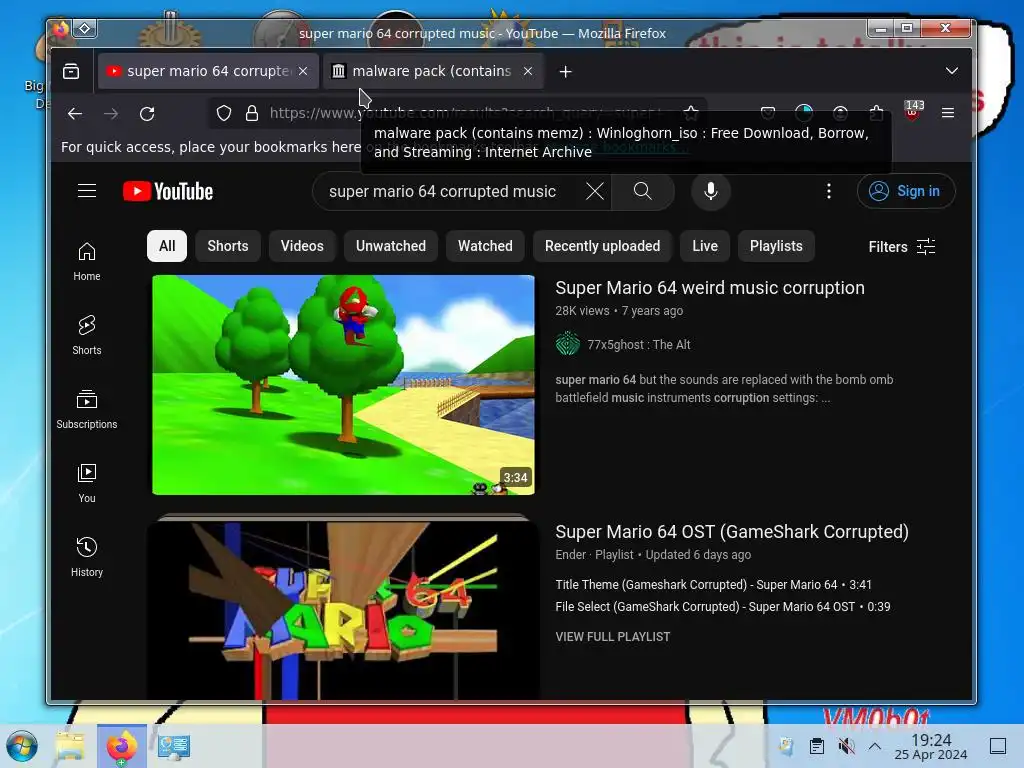This screenshot has height=768, width=1024.
Task: Submit search with magnifier button
Action: tap(643, 191)
